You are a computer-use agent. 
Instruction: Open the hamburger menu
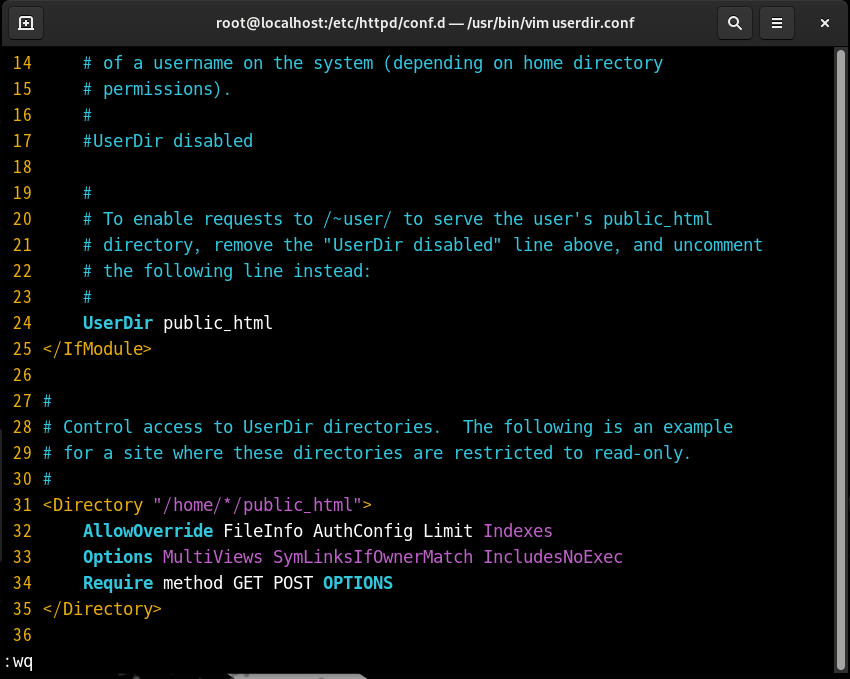[777, 23]
